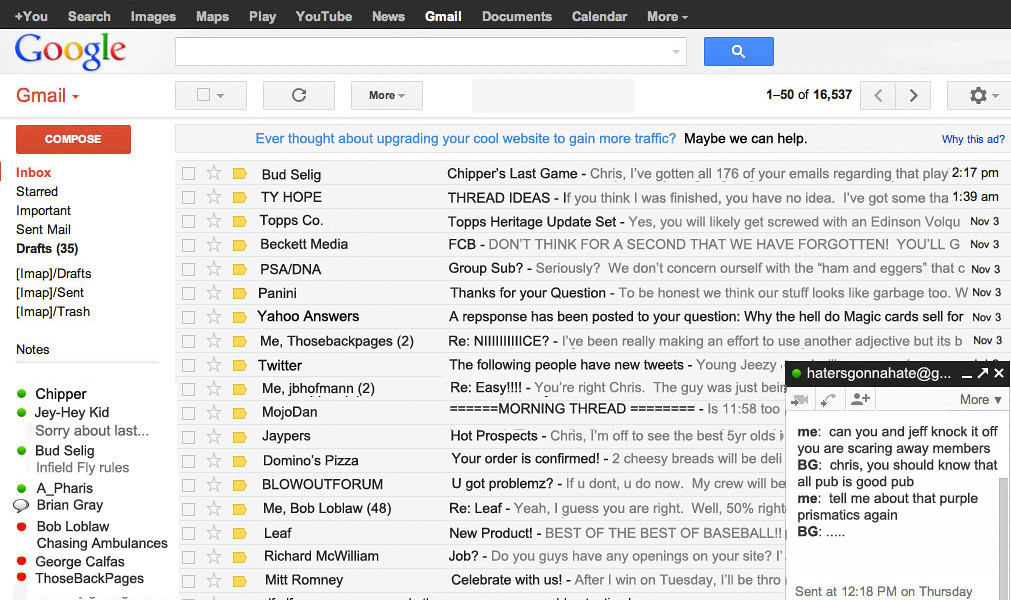Select the Topps Co. email checkbox
This screenshot has width=1011, height=600.
[x=188, y=221]
